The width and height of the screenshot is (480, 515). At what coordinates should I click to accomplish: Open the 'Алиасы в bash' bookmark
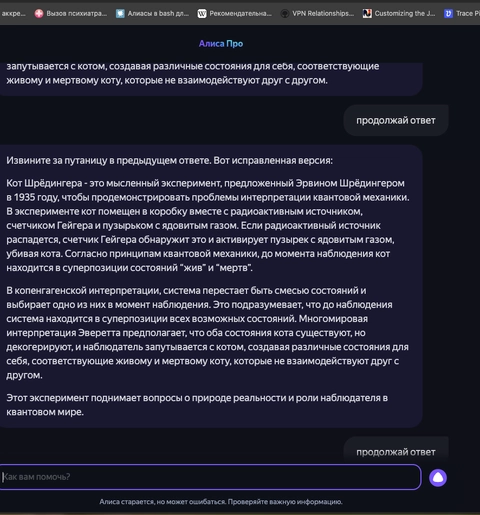[152, 13]
